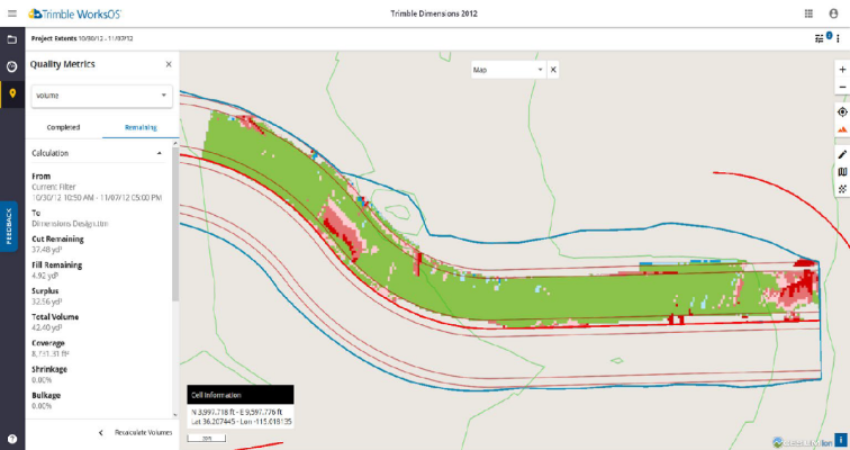
Task: Open the Volume metric dropdown
Action: tap(102, 95)
